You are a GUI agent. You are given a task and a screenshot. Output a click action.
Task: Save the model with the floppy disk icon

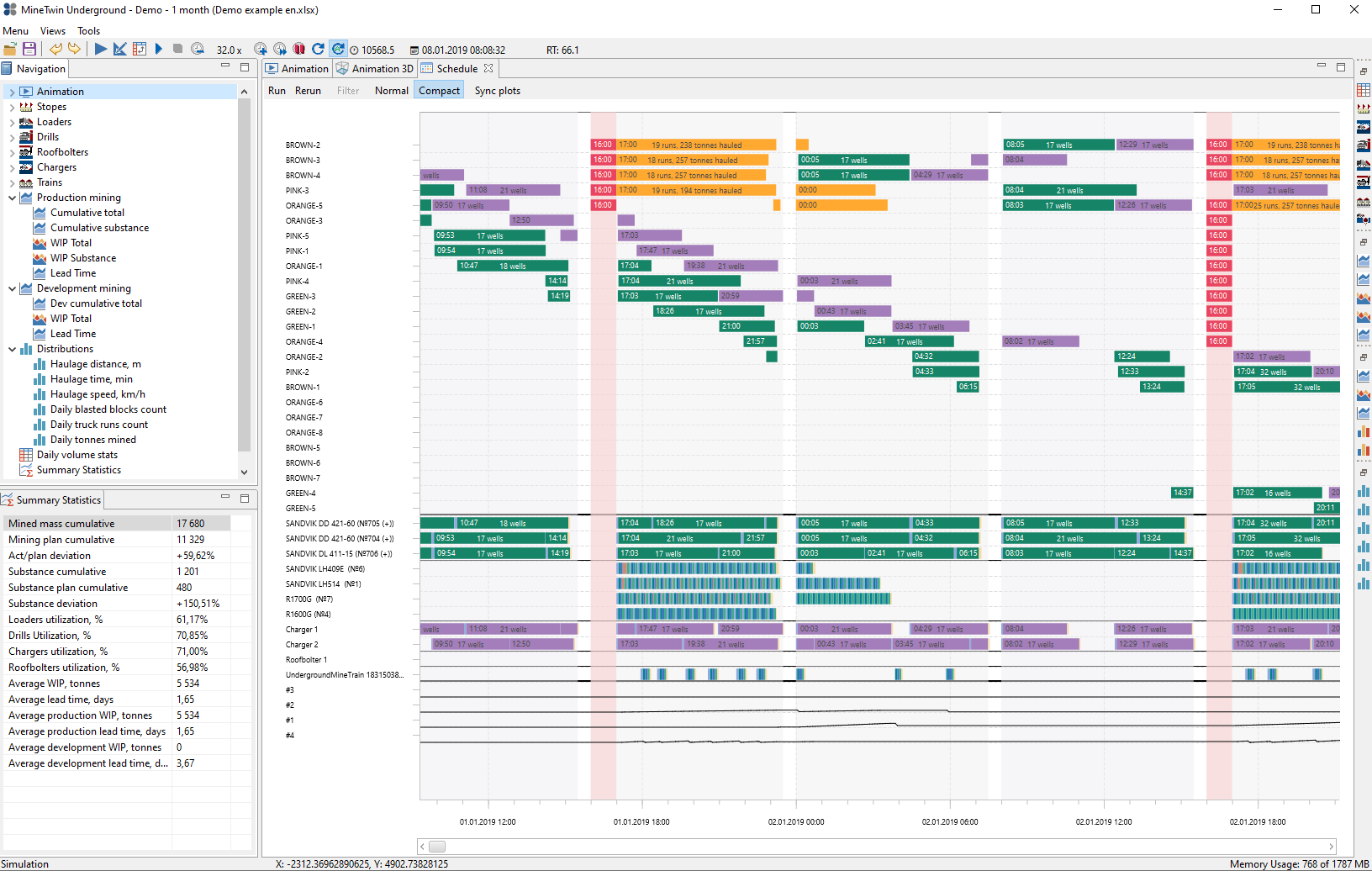pos(29,50)
